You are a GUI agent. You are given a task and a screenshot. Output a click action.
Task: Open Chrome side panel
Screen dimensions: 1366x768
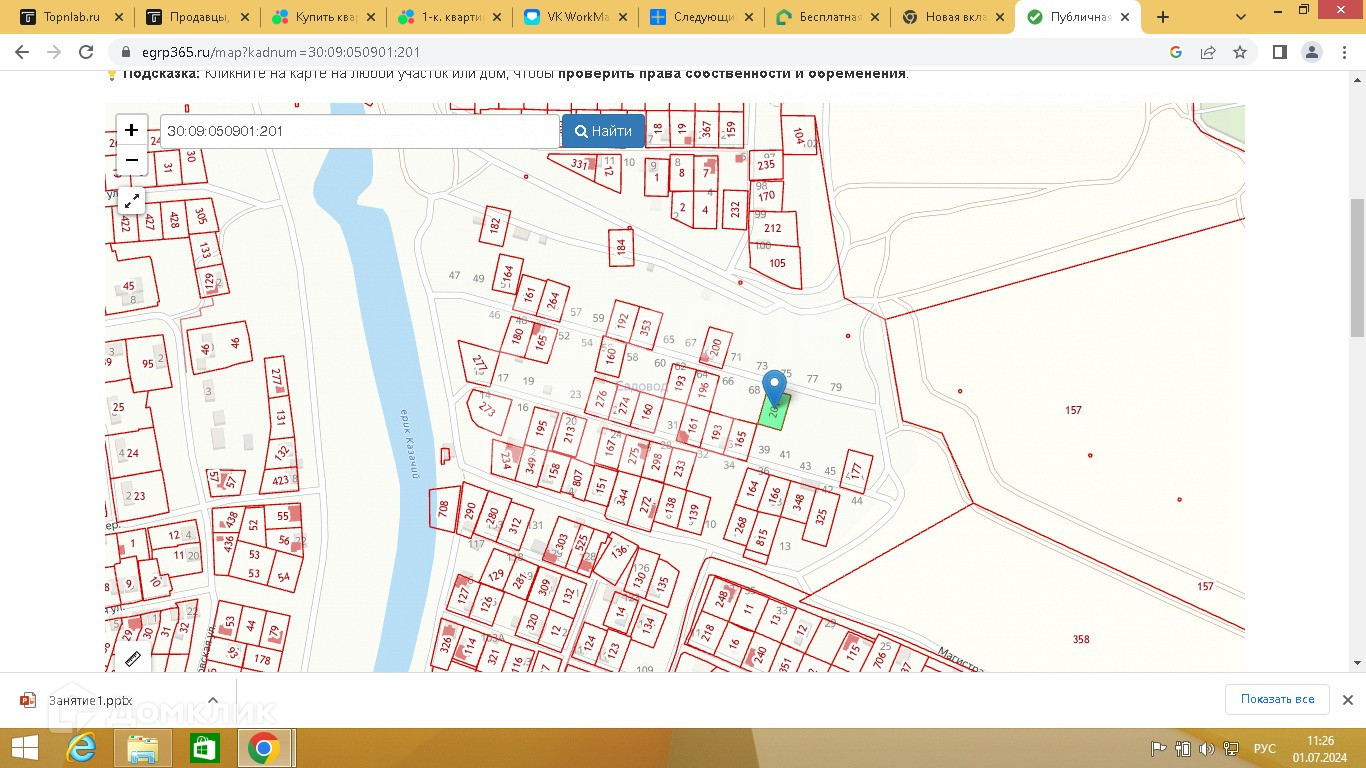pos(1279,52)
